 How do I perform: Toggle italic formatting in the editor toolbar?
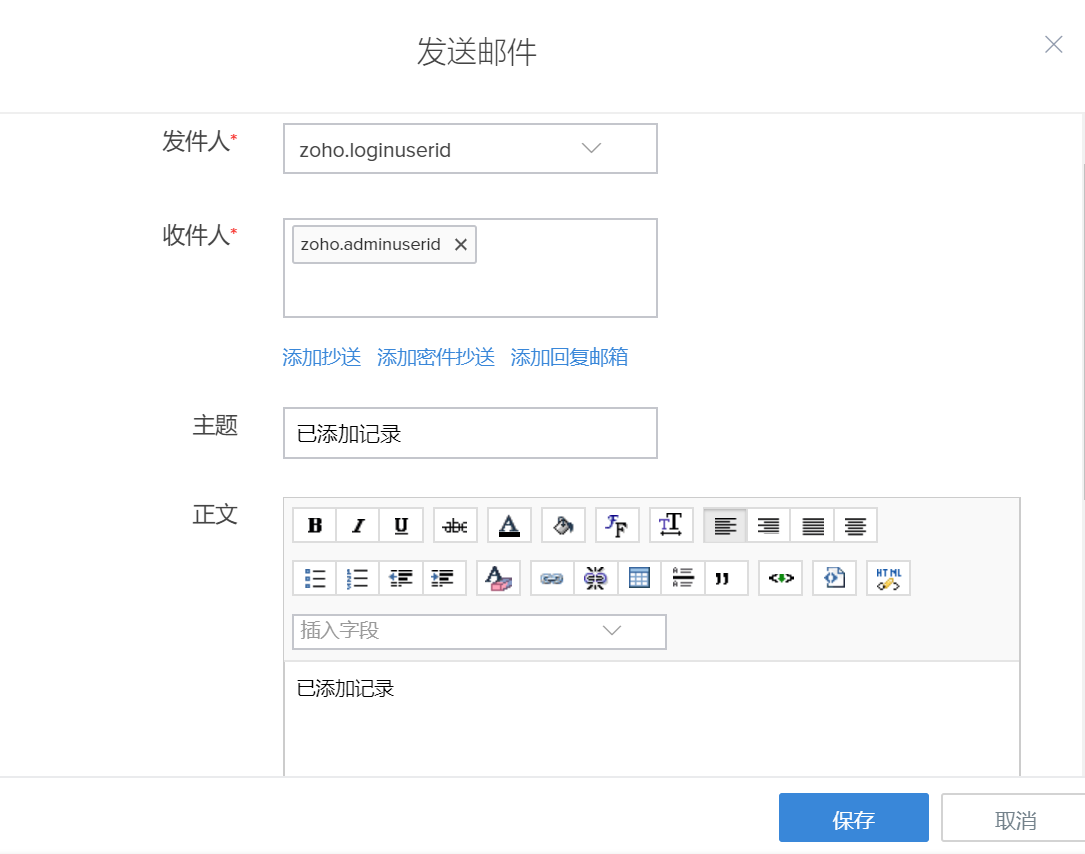[x=358, y=525]
